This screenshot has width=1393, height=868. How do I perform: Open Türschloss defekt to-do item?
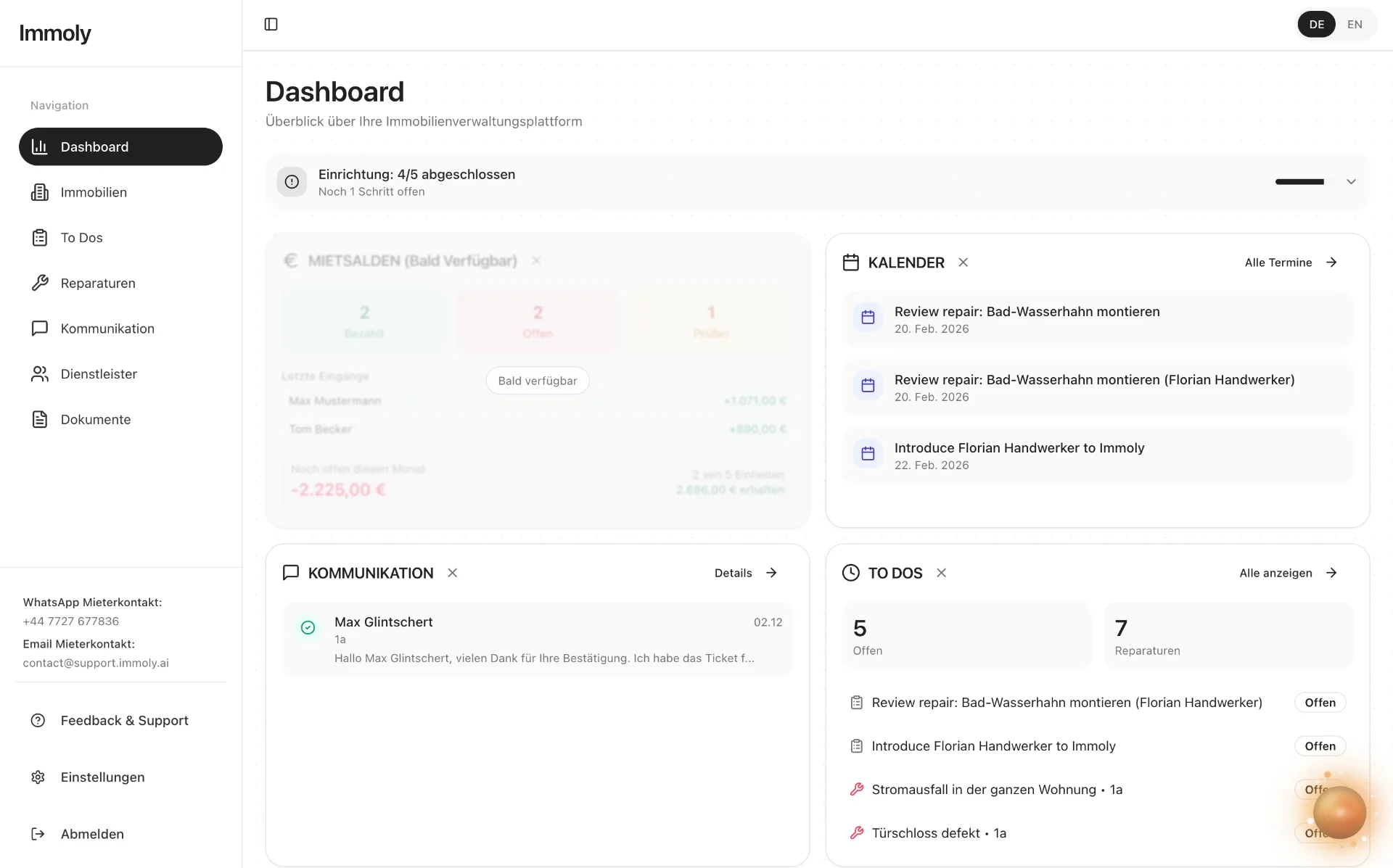click(x=939, y=833)
